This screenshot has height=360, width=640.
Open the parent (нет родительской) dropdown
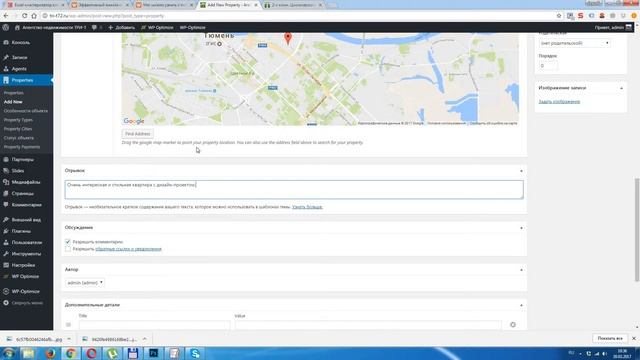pyautogui.click(x=574, y=43)
